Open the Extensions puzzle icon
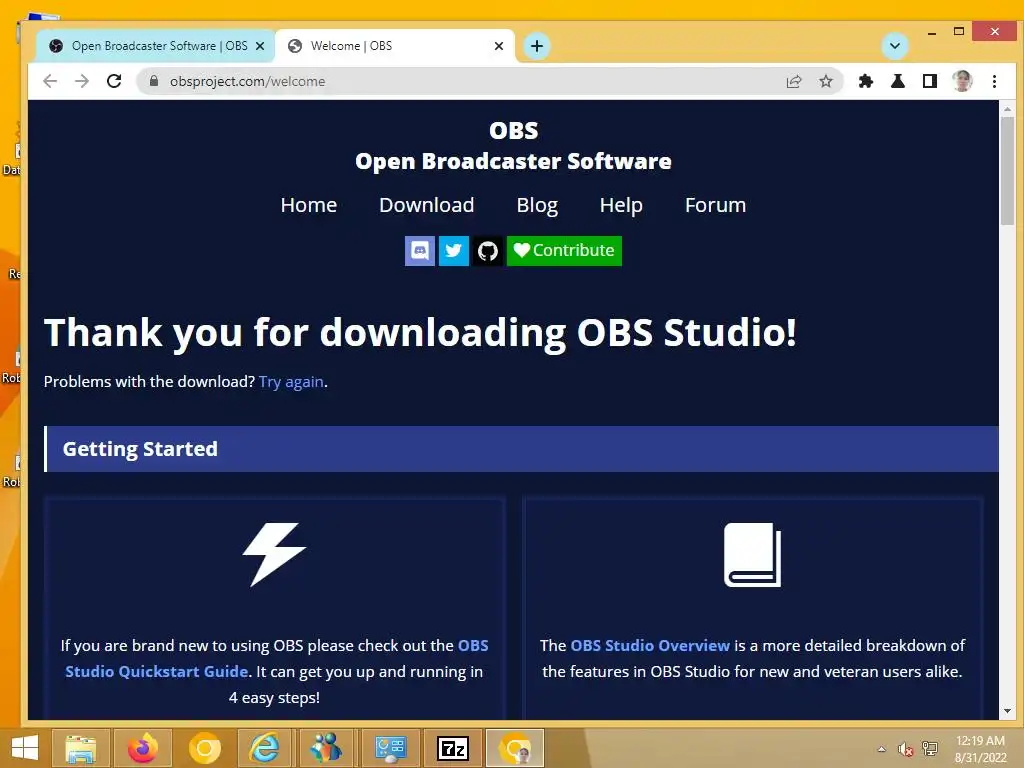 (866, 81)
